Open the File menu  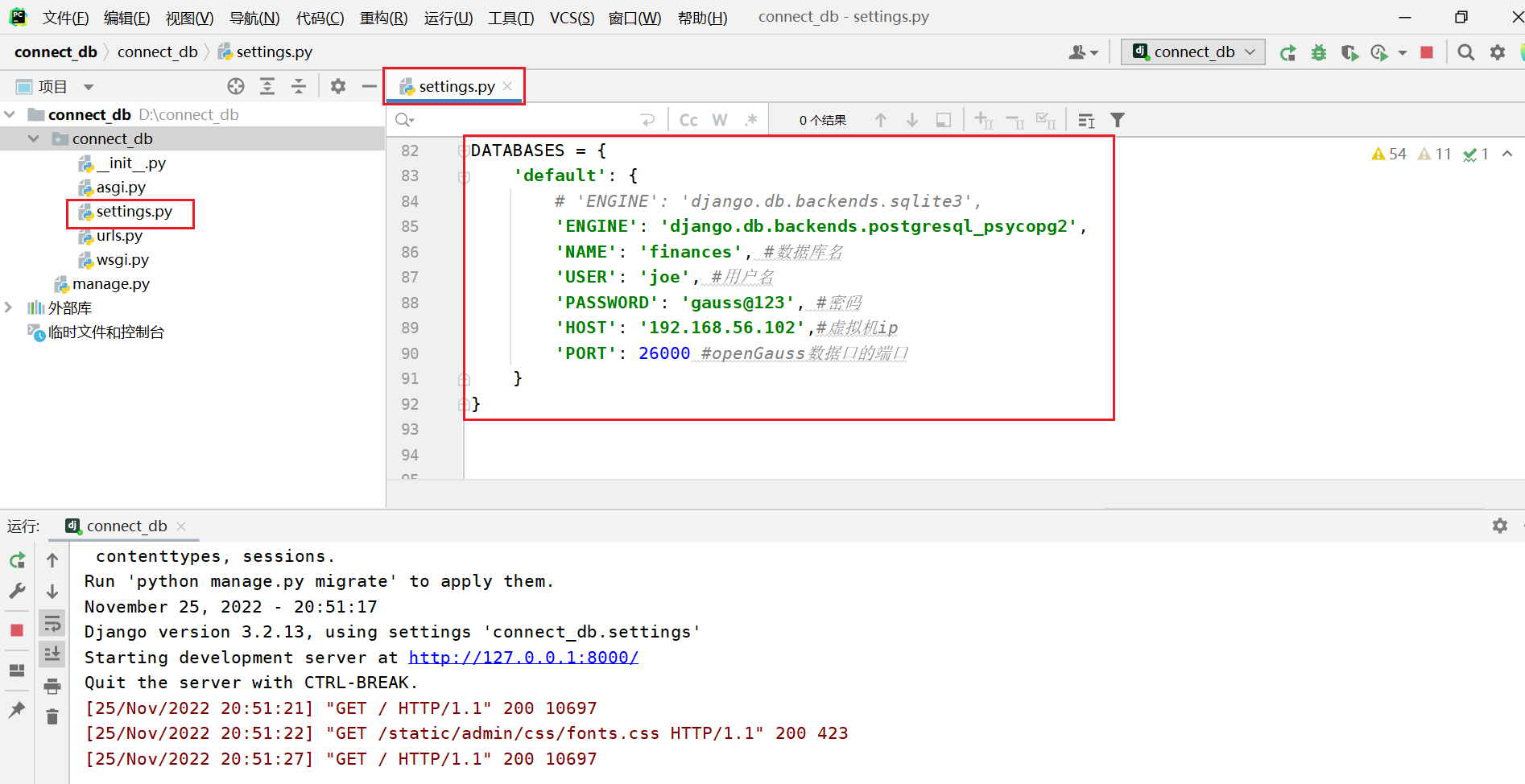pos(65,18)
